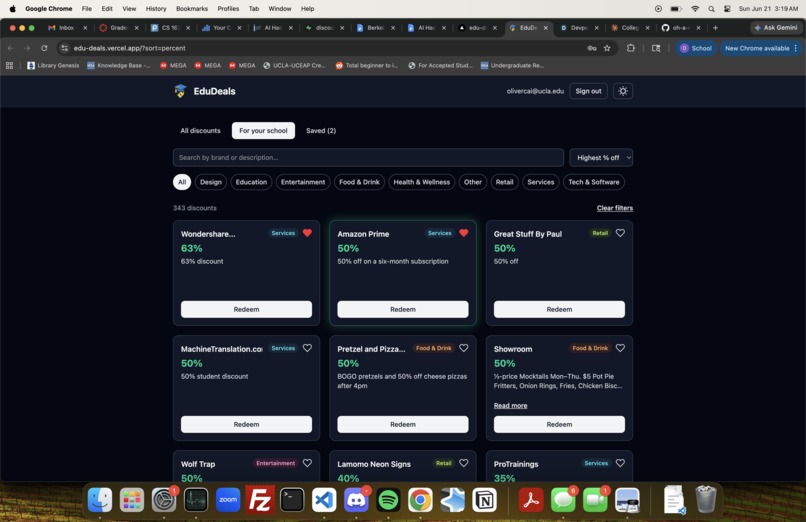This screenshot has width=806, height=522.
Task: Open Ask Gemini in Chrome
Action: (x=776, y=28)
